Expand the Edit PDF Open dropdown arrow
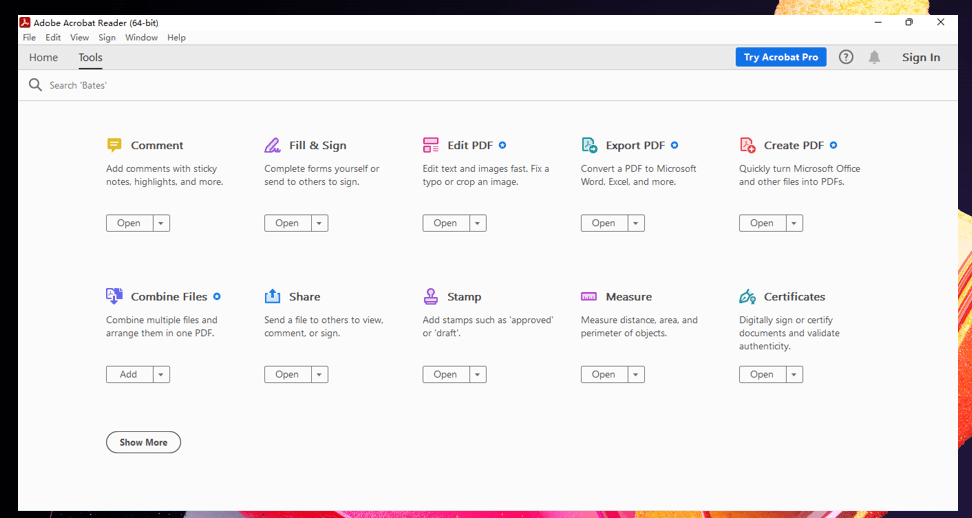The image size is (972, 518). coord(478,223)
